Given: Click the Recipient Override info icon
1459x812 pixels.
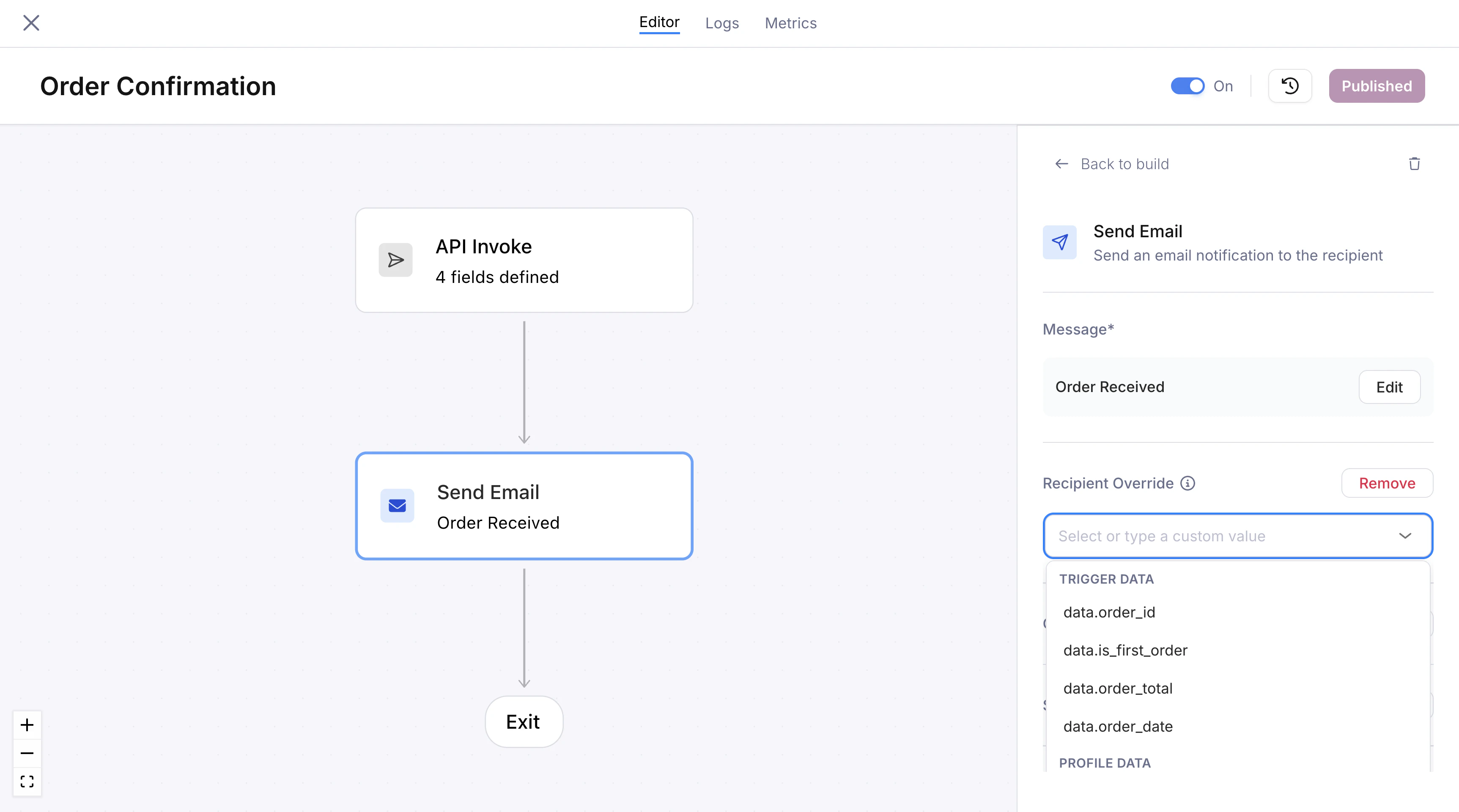Looking at the screenshot, I should tap(1187, 483).
